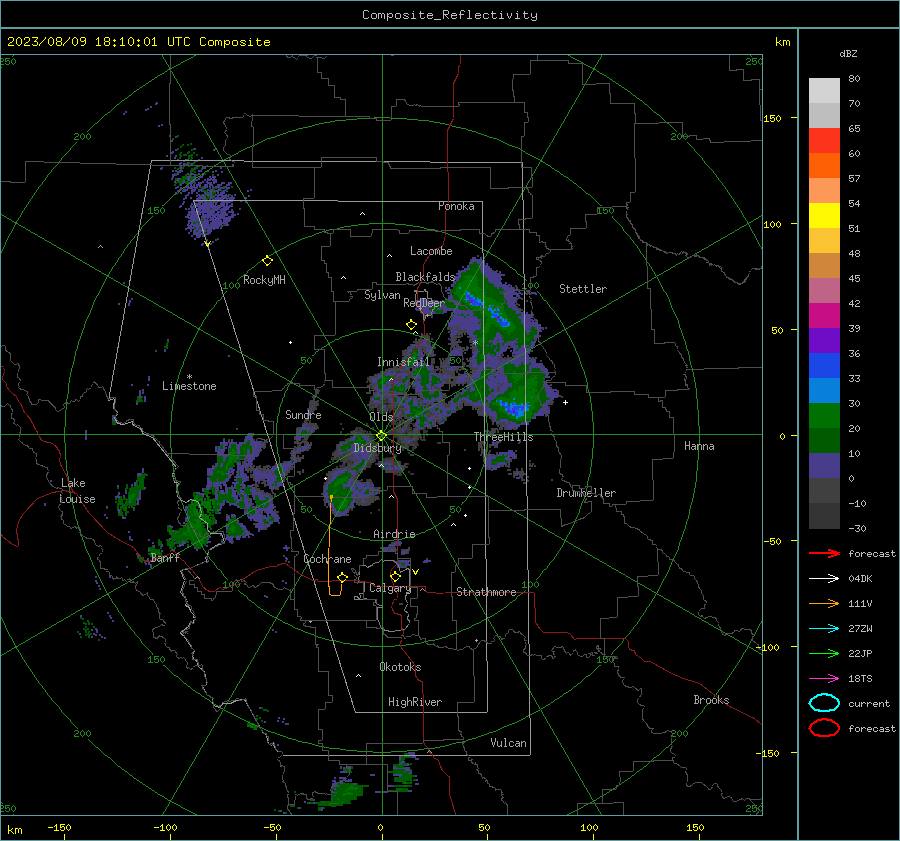Click the Limestone label
Viewport: 900px width, 841px height.
[189, 386]
